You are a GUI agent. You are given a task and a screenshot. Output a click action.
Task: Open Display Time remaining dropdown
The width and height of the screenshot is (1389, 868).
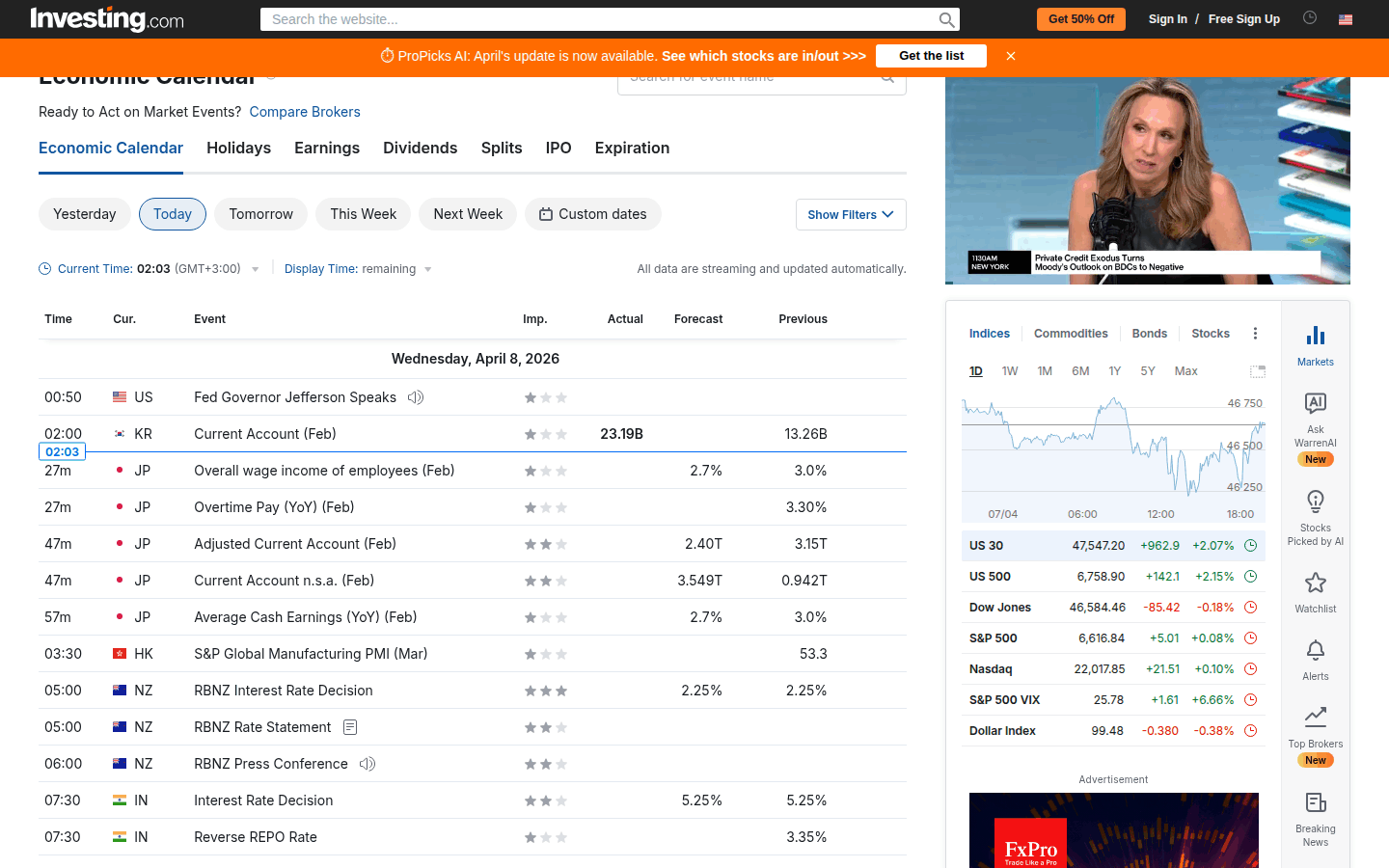click(x=427, y=270)
